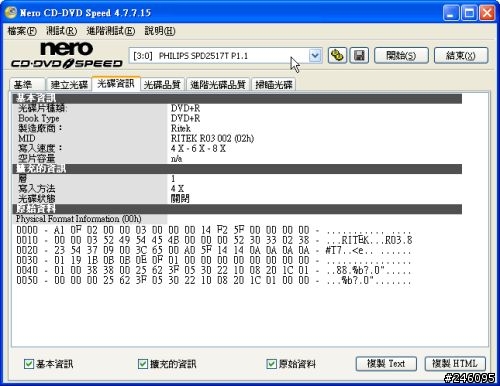Click the 複製 Text button

[386, 363]
